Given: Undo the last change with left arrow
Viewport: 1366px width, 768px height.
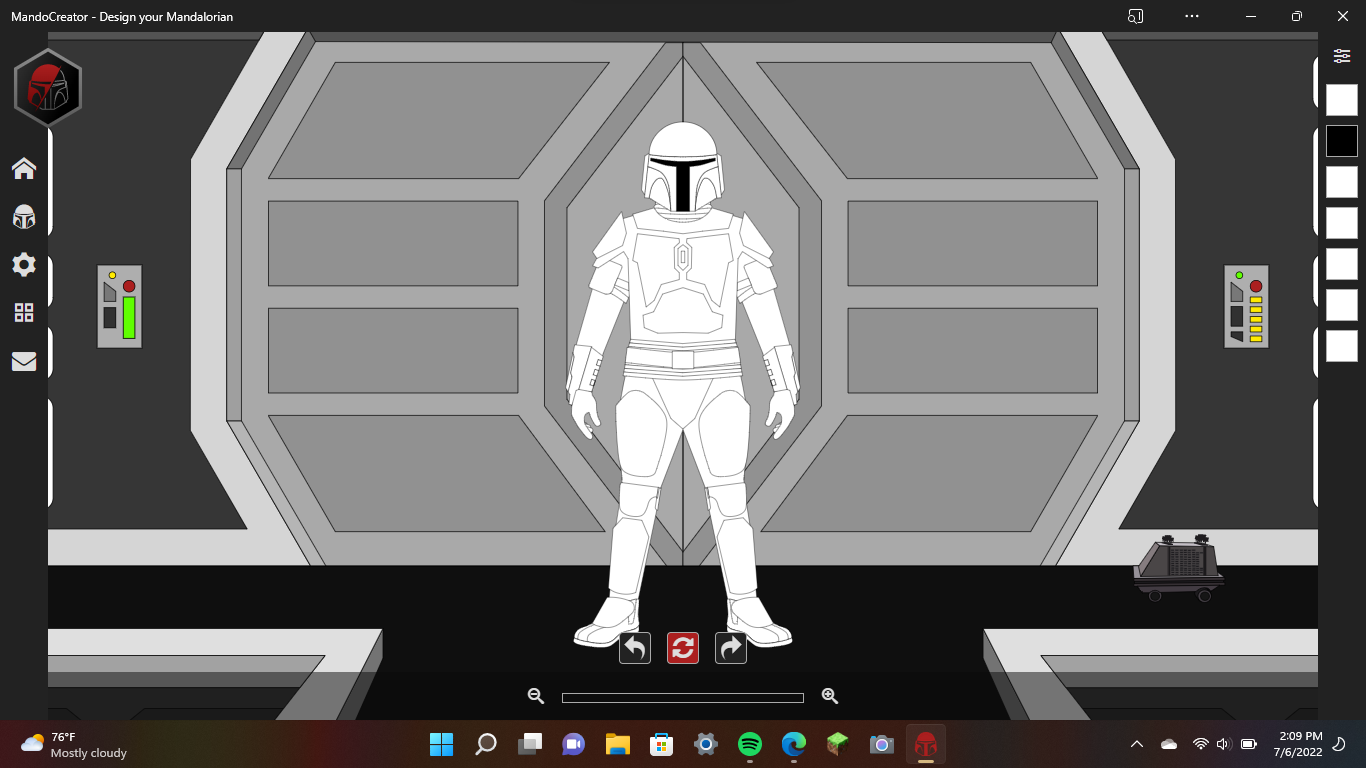Looking at the screenshot, I should point(635,648).
